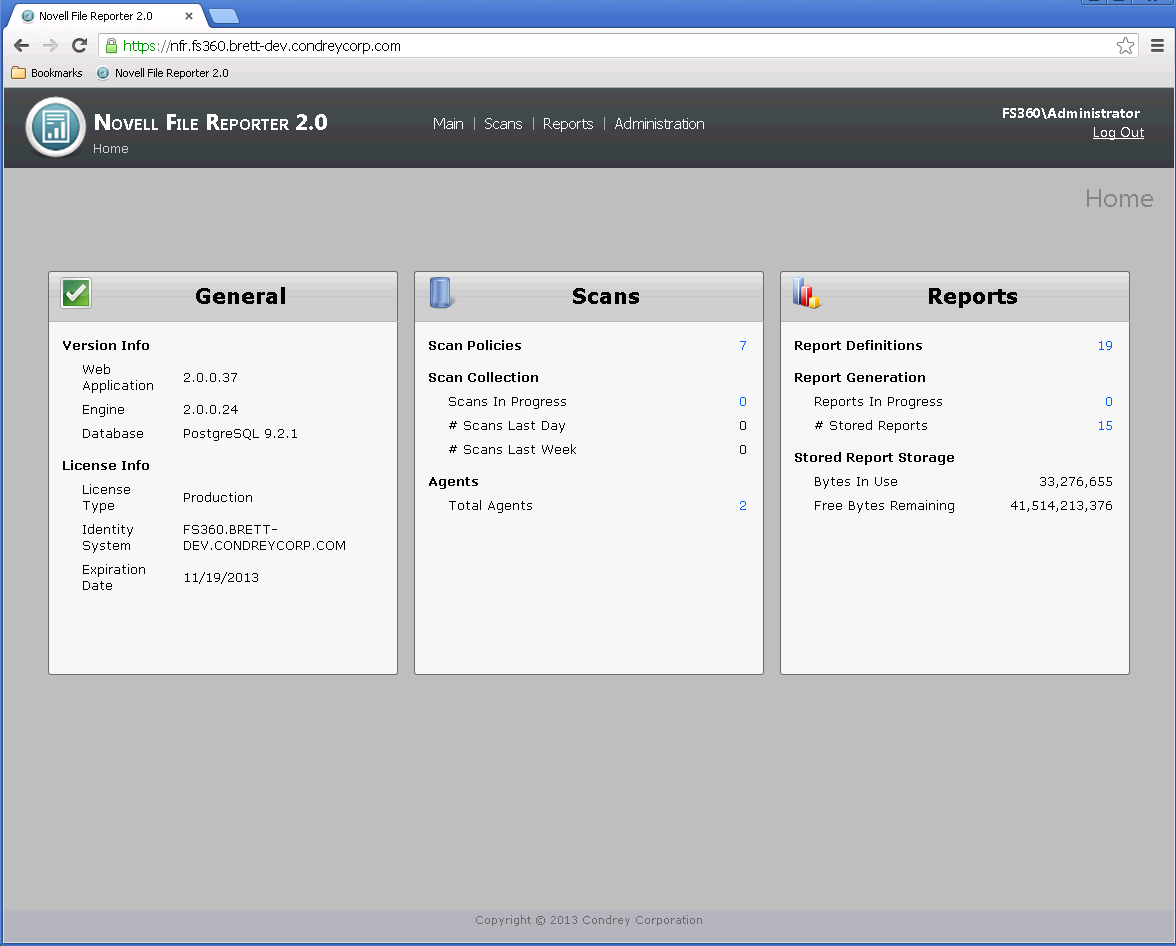
Task: Click the Reports panel heading
Action: [973, 297]
